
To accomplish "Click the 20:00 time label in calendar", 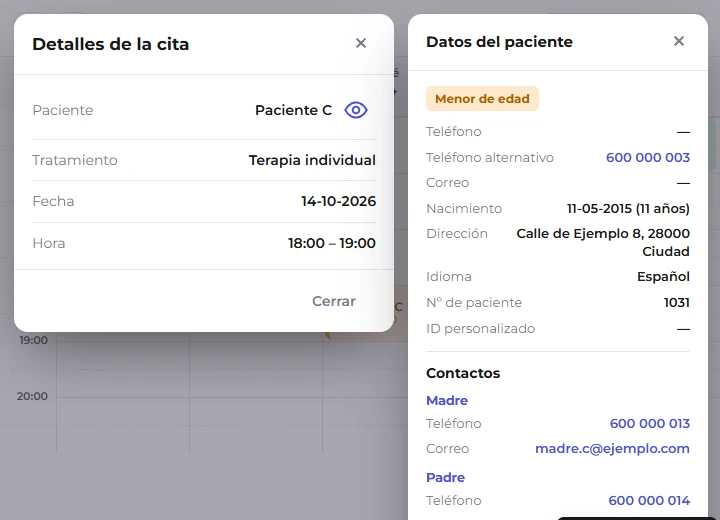I will click(x=32, y=396).
